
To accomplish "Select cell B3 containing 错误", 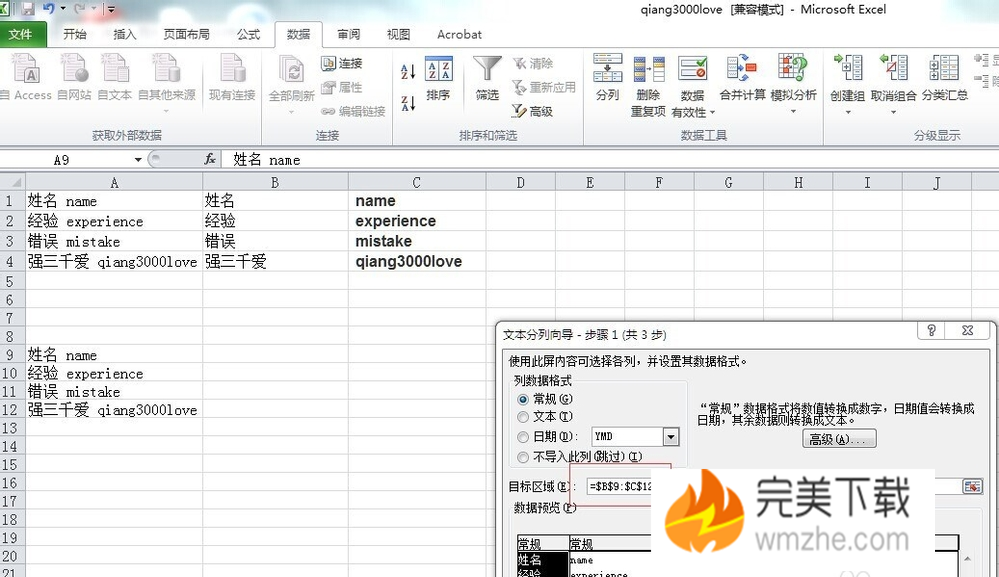I will pyautogui.click(x=275, y=241).
